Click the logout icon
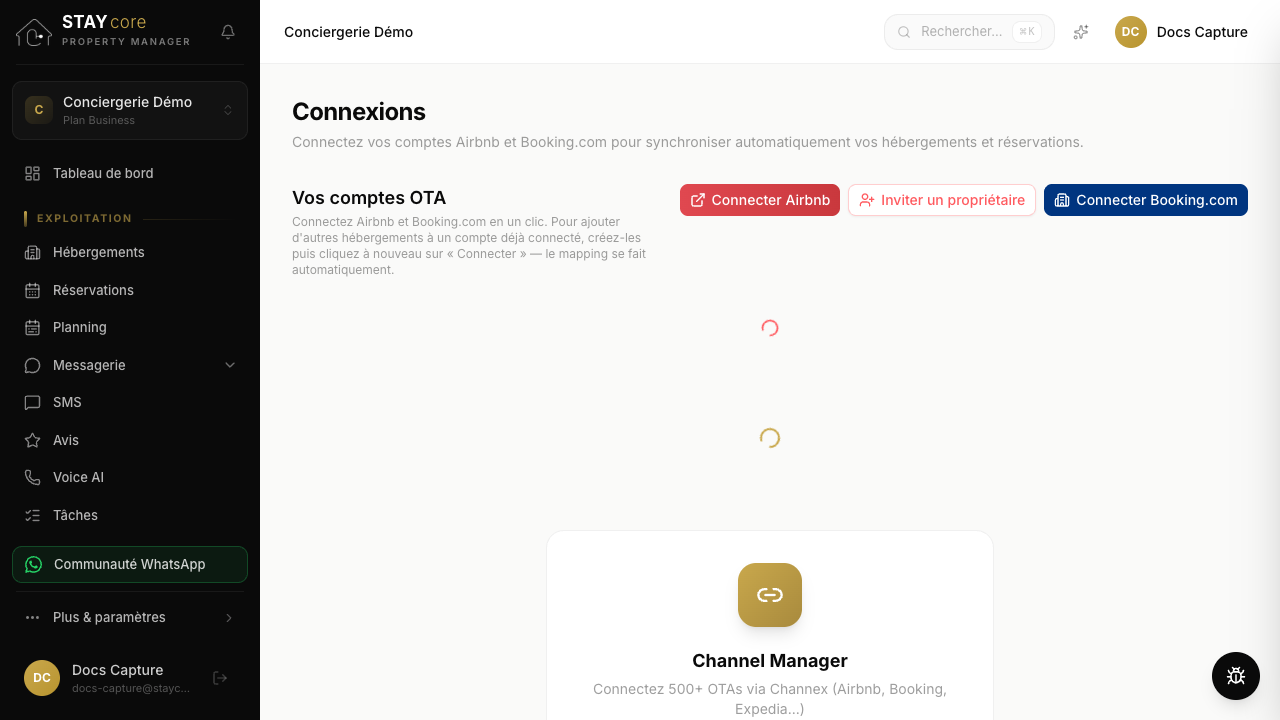 pos(221,678)
